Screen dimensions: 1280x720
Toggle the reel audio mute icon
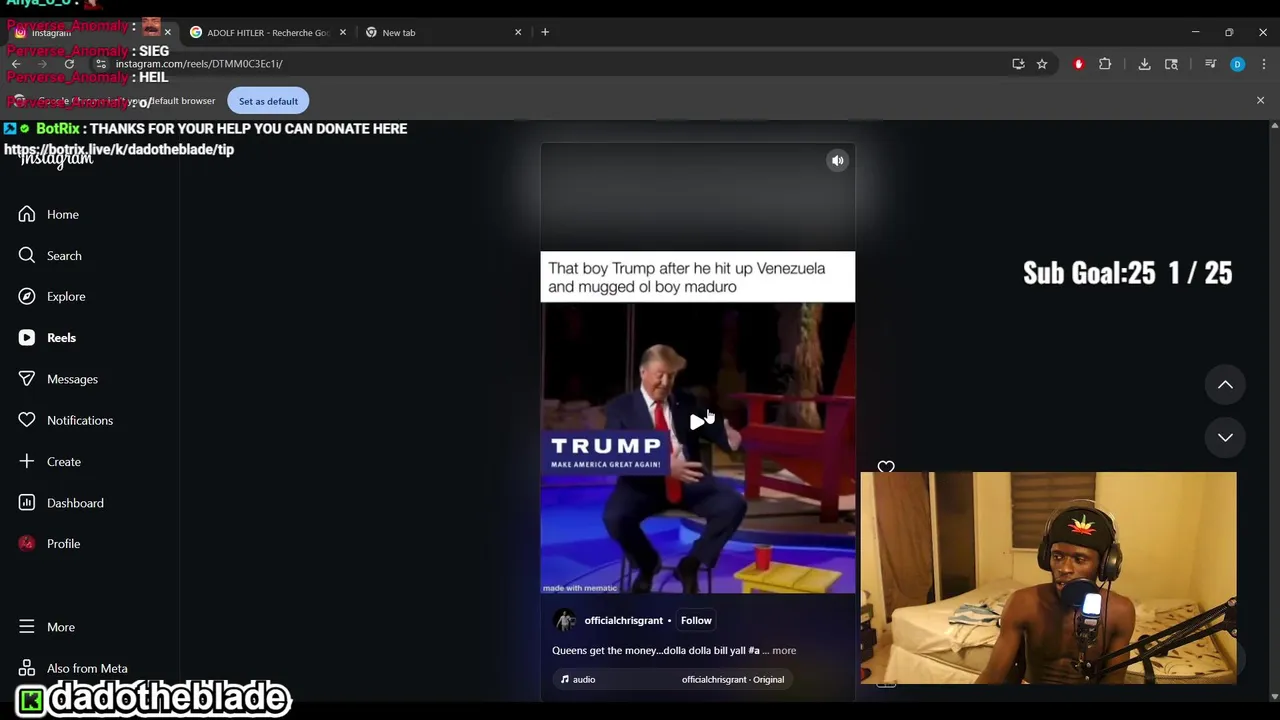pos(838,160)
